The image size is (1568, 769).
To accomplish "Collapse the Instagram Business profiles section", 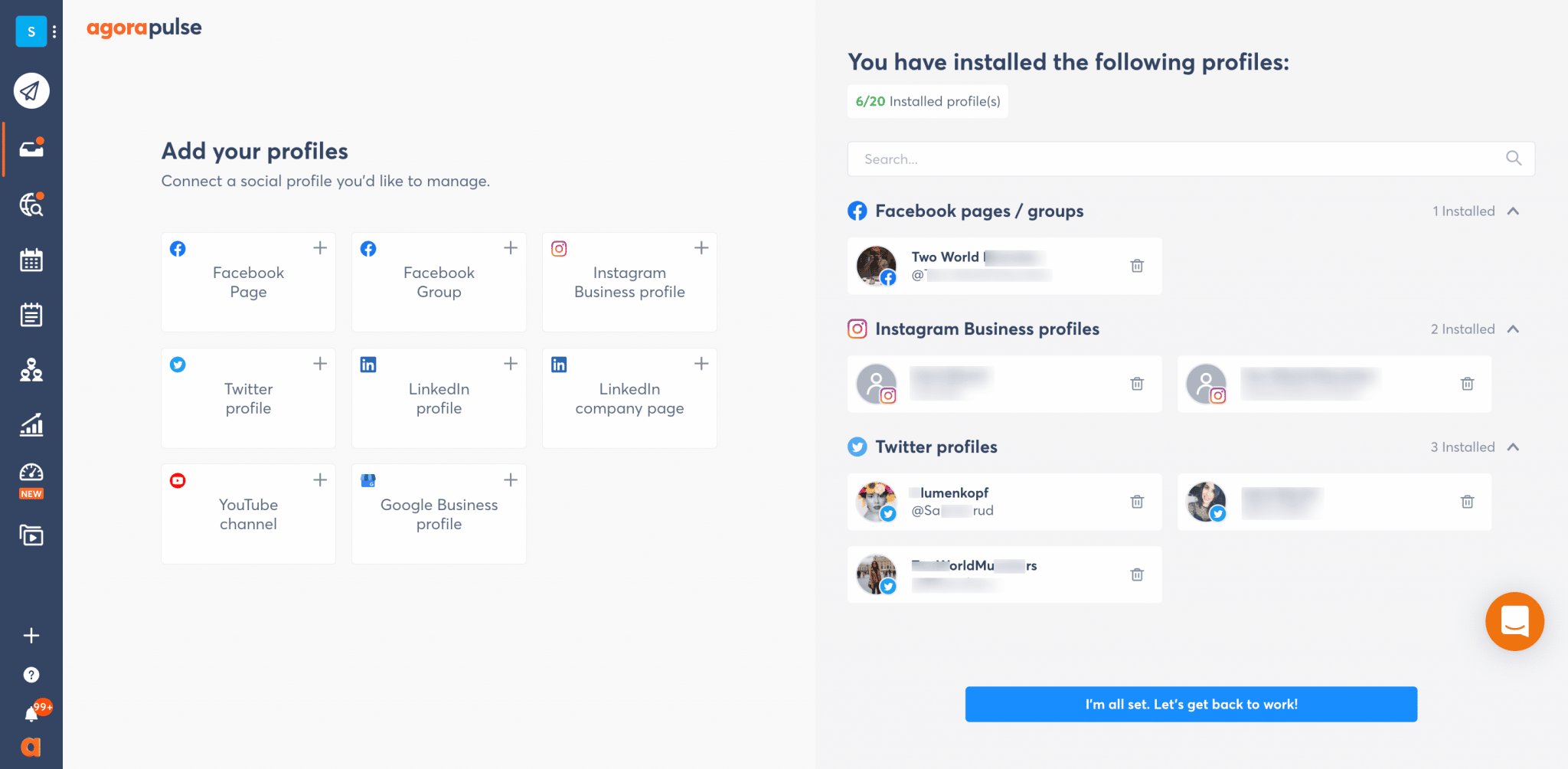I will pos(1513,329).
